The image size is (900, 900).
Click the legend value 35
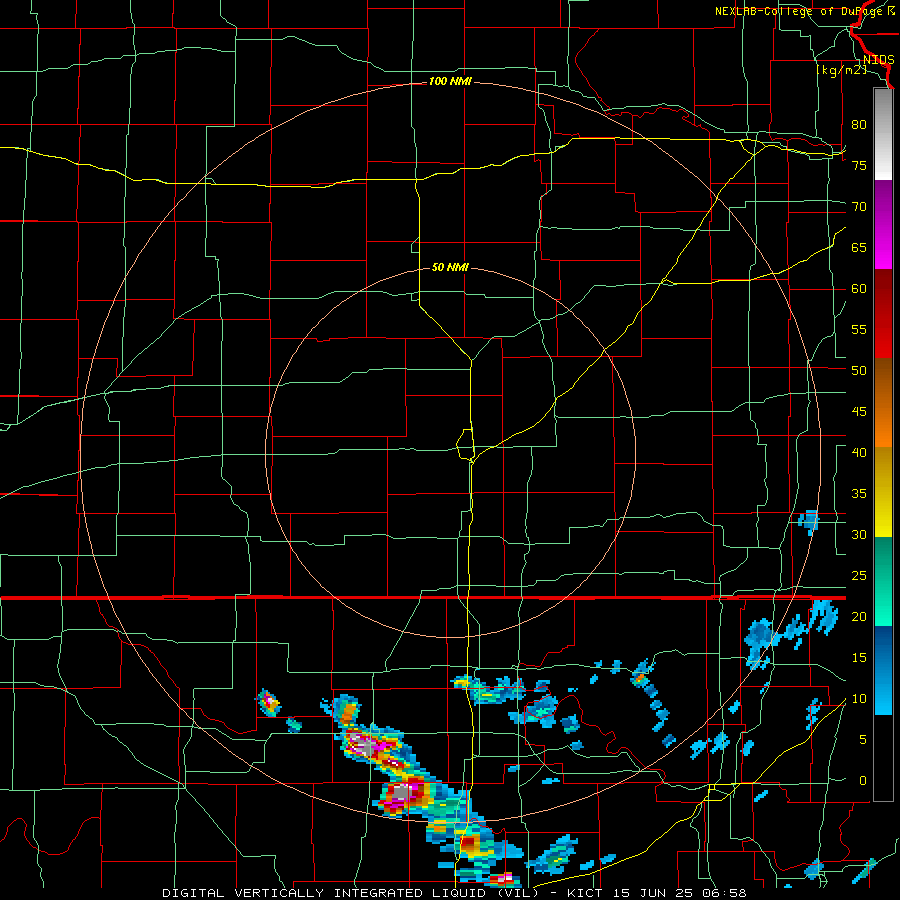[x=859, y=494]
